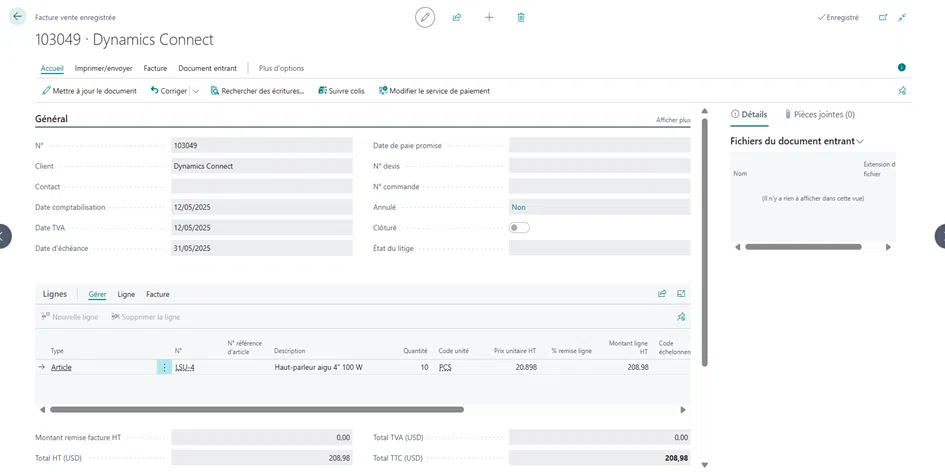Click the Date d'échéance field 31/05/2025
The height and width of the screenshot is (472, 945).
pos(262,248)
